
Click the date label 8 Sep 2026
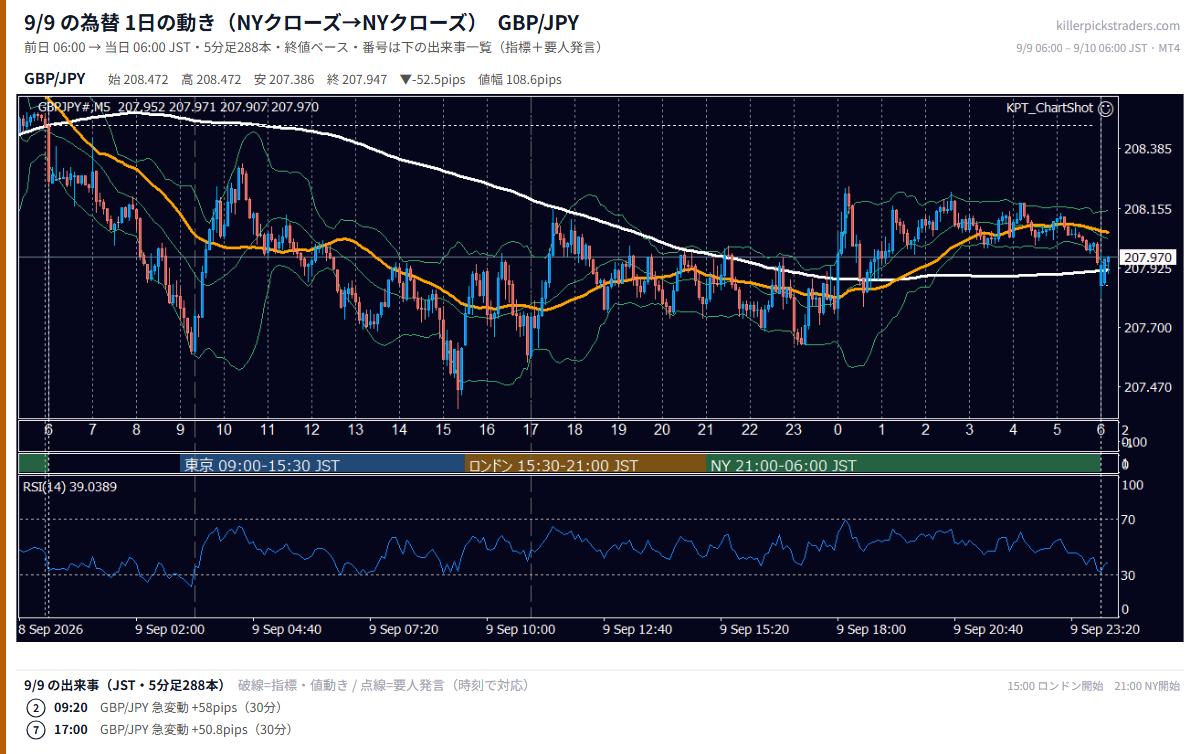51,630
